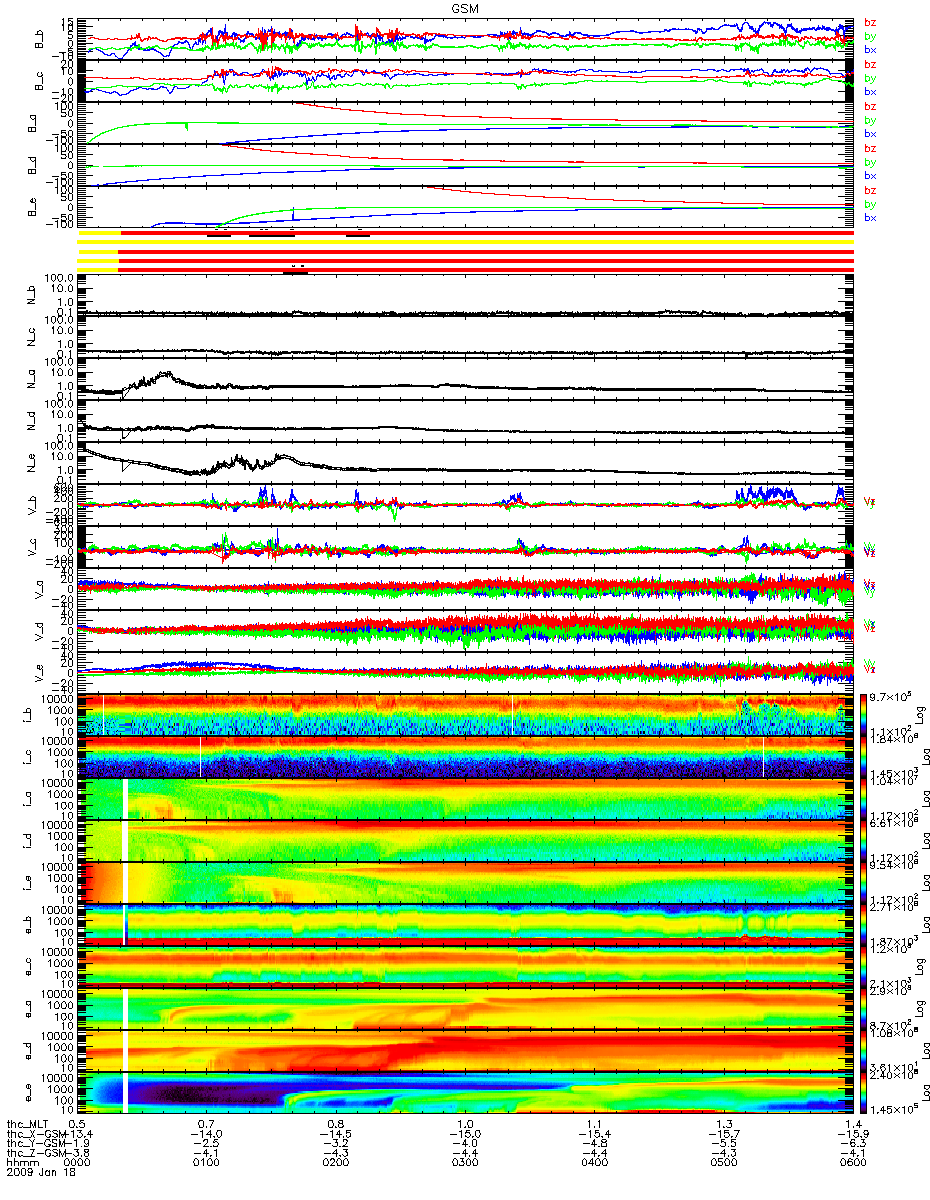Click the GSM plot title
Viewport: 930px width, 1200px height.
[x=463, y=8]
